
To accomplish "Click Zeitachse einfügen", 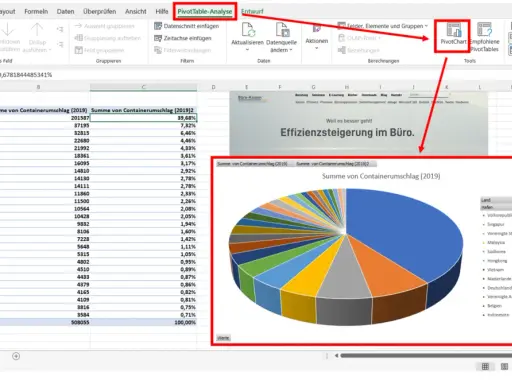I will click(x=183, y=38).
